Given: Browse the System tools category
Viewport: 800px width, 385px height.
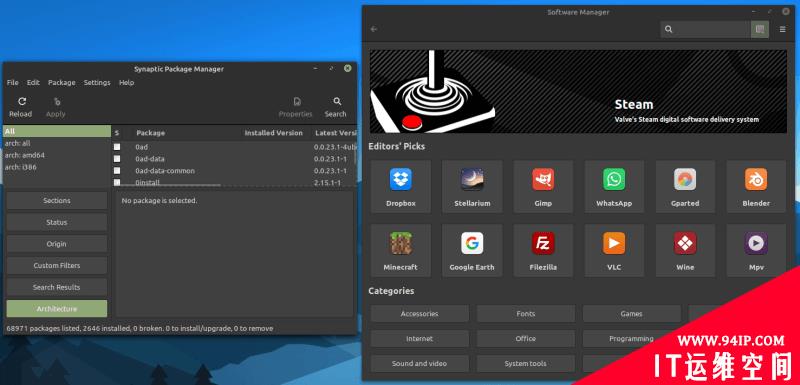Looking at the screenshot, I should point(526,364).
